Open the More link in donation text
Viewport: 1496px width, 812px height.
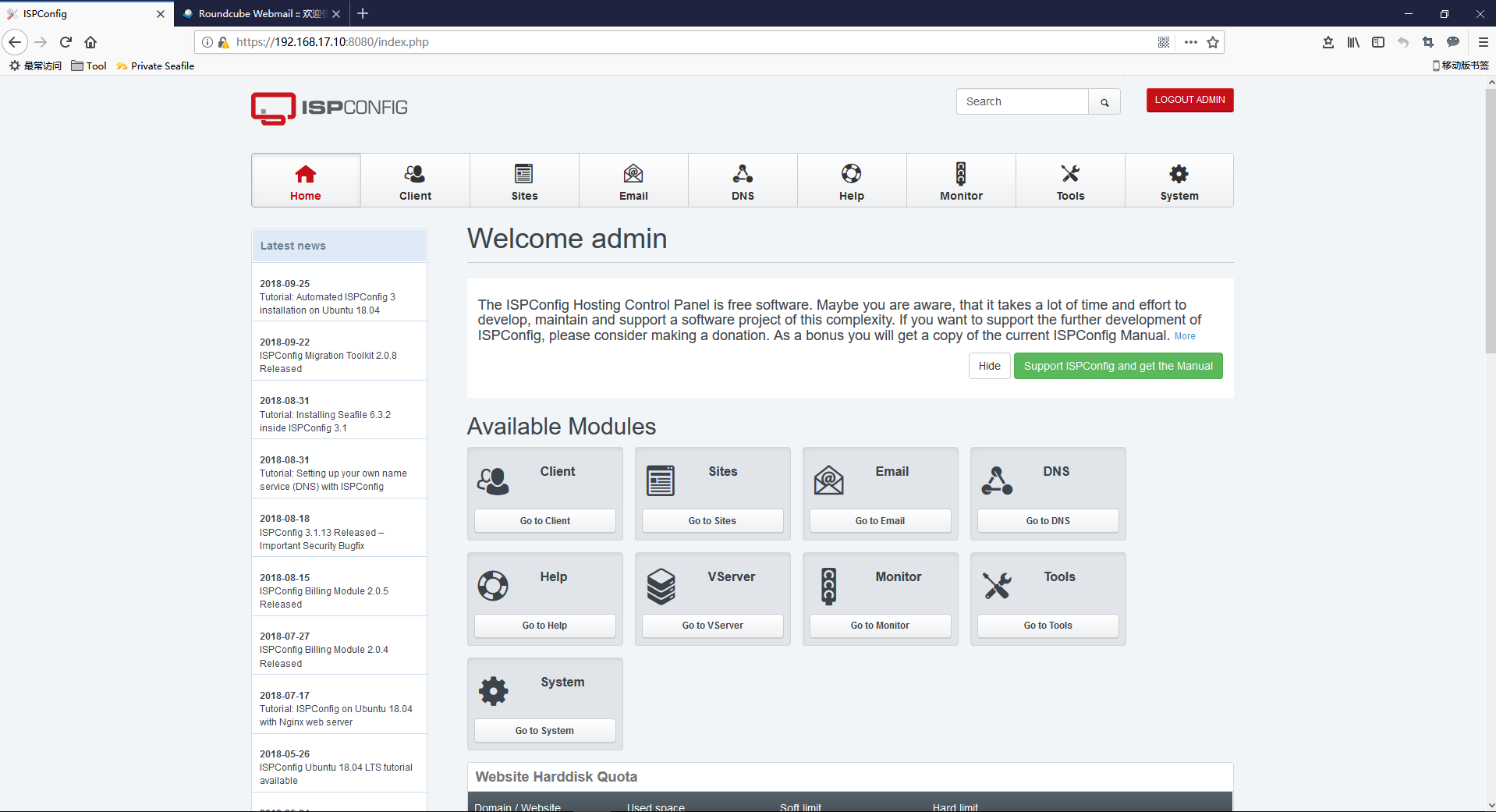[x=1185, y=336]
